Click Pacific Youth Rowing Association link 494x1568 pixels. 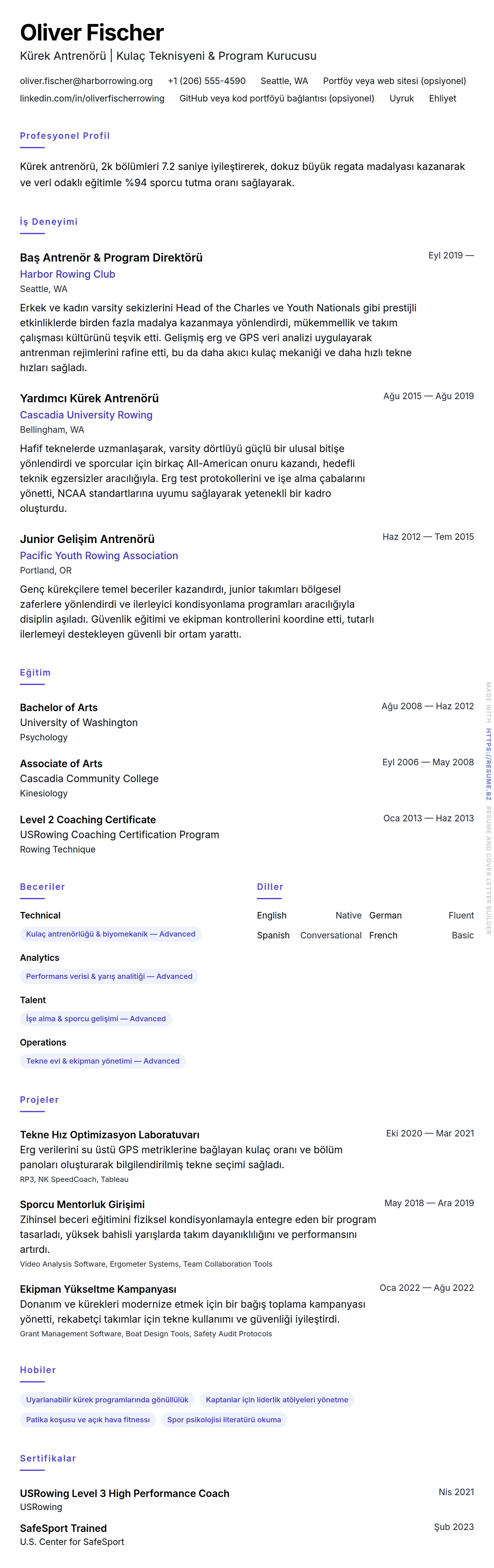click(x=99, y=556)
